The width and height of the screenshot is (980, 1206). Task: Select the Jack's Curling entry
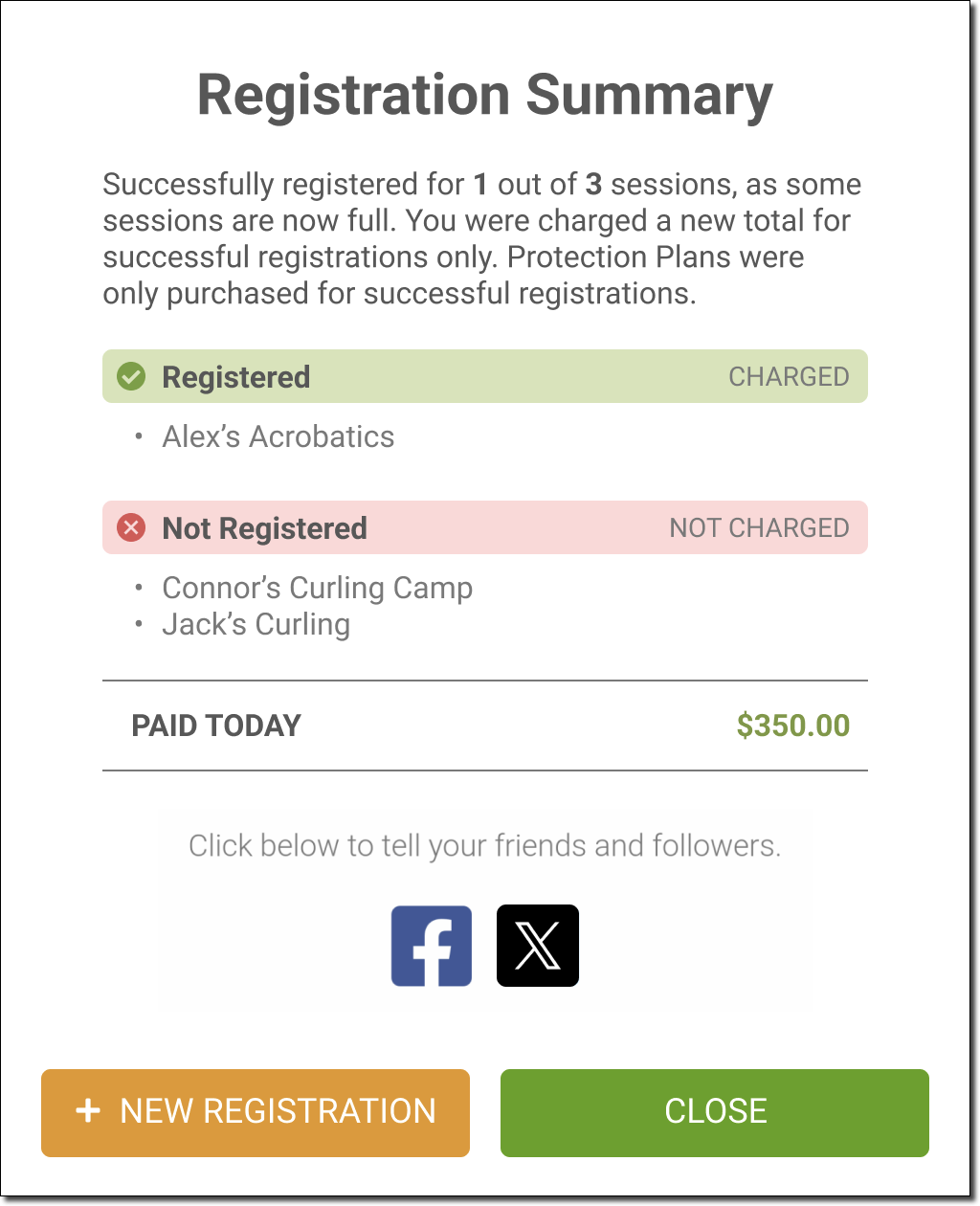(256, 625)
